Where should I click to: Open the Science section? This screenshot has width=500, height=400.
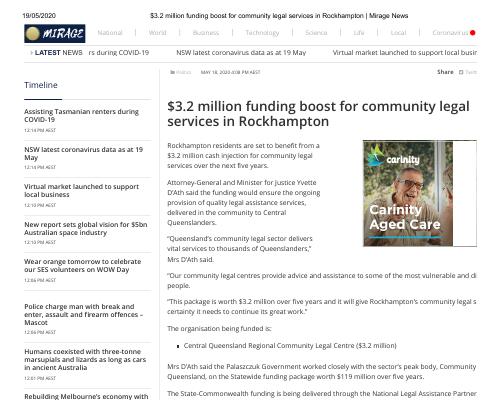(x=316, y=33)
